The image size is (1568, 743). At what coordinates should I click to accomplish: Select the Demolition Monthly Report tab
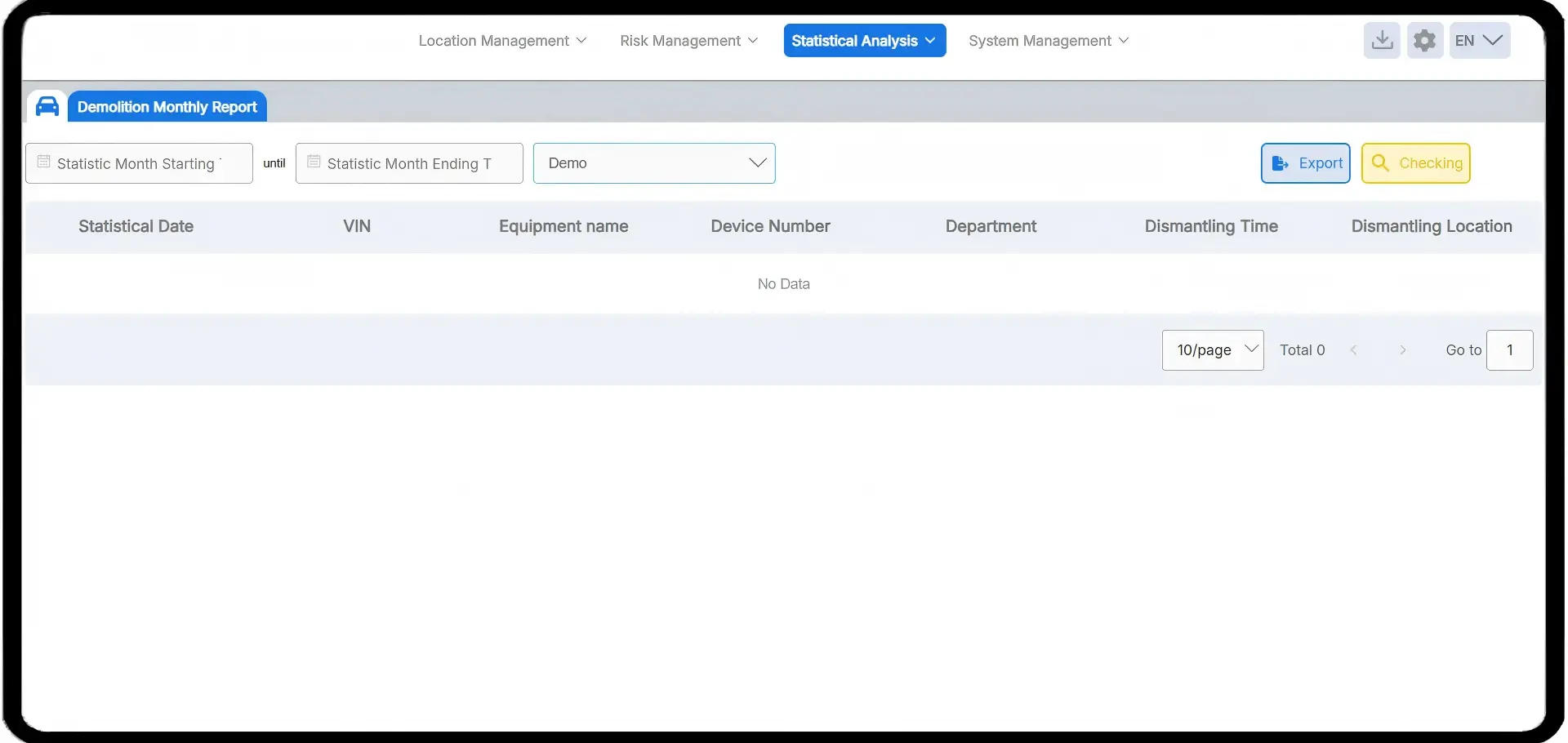click(167, 107)
